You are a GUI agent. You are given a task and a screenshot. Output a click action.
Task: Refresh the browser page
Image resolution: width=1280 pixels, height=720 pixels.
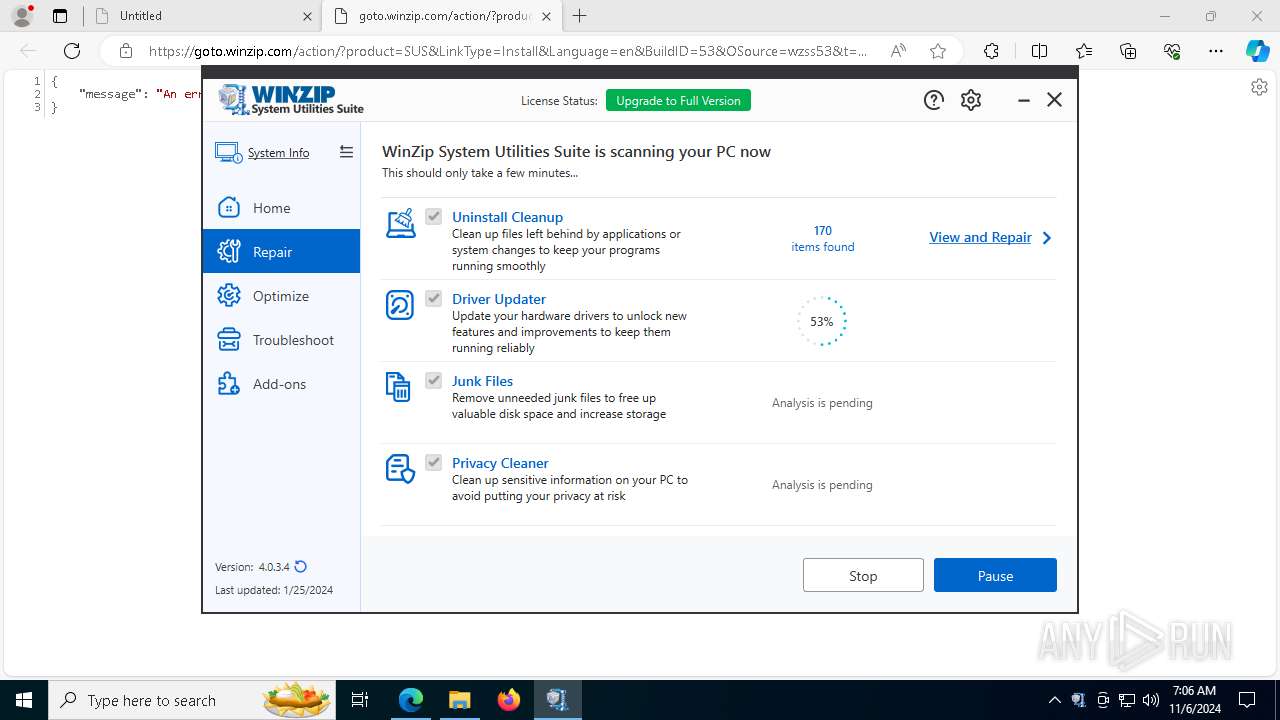pos(72,51)
